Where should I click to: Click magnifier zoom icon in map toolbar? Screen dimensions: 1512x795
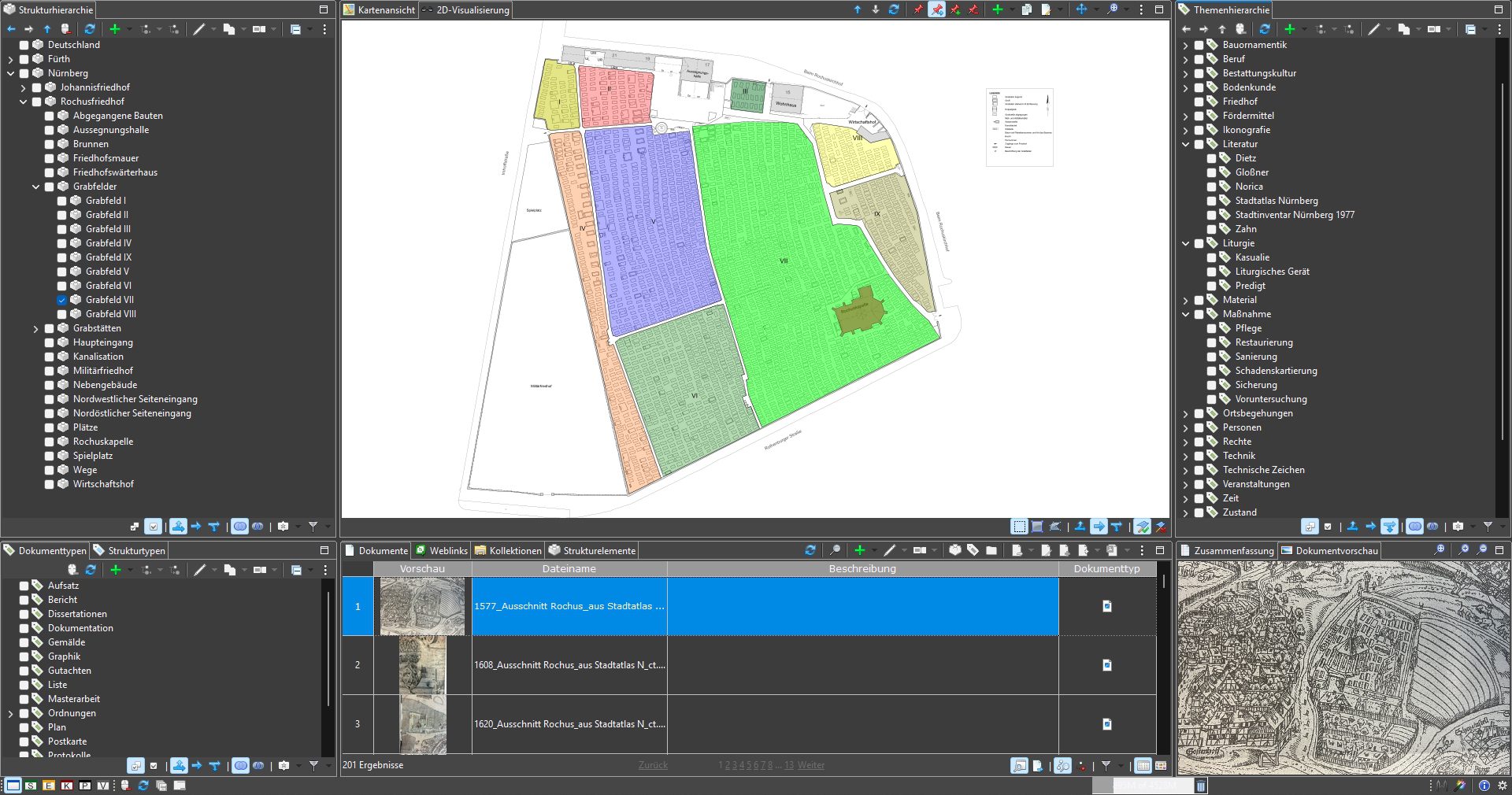[1112, 9]
